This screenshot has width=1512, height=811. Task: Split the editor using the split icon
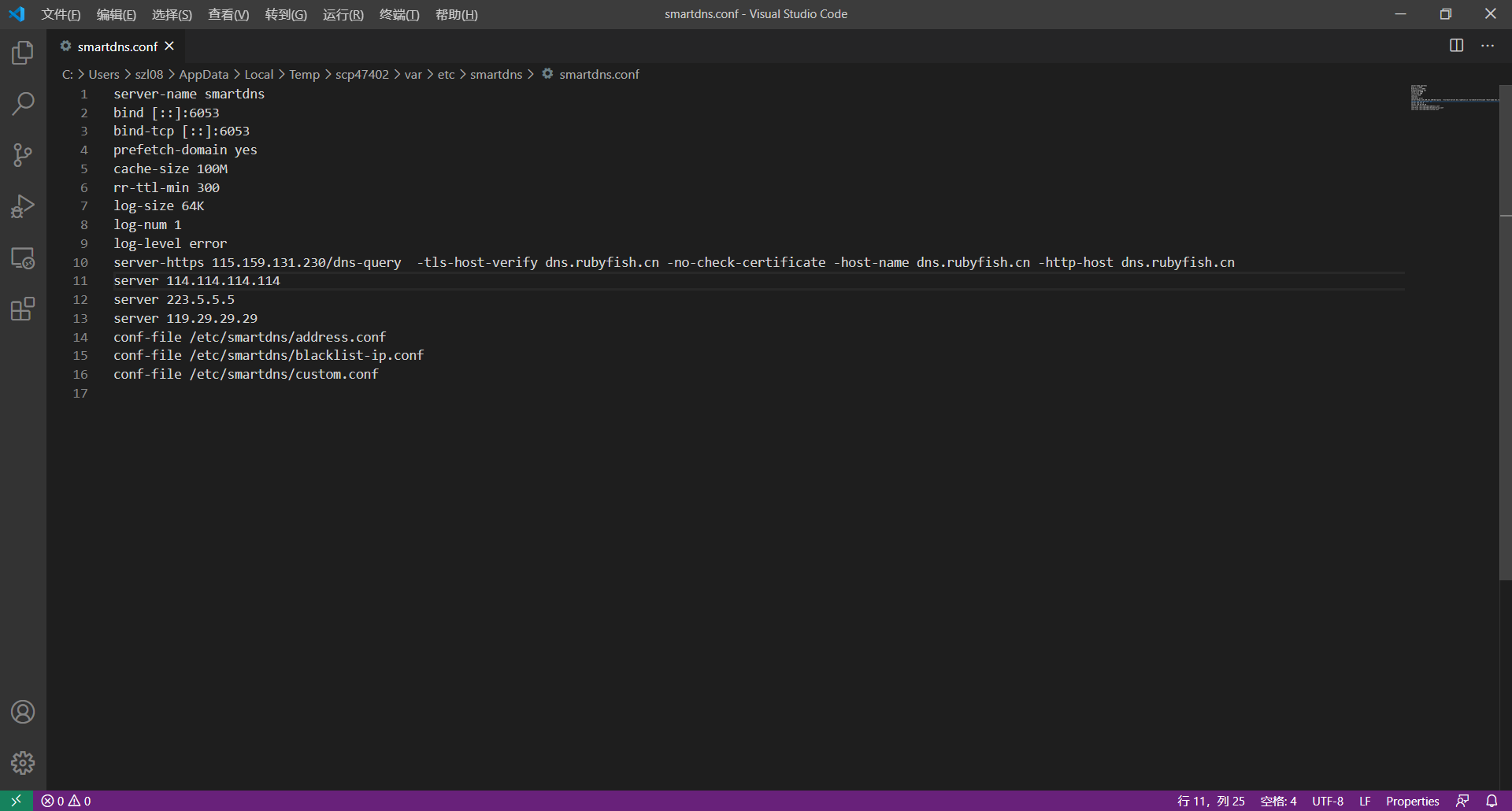[x=1456, y=46]
